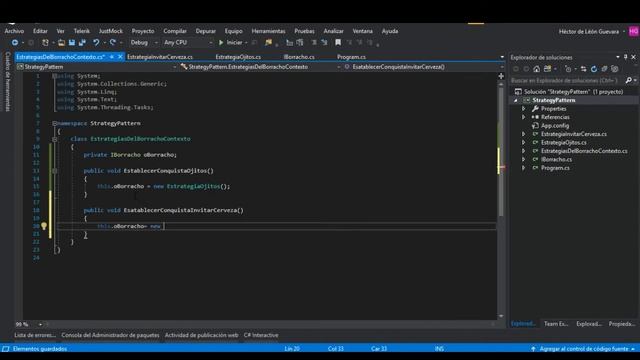Click the Collapse All icon in Solution Explorer
Image resolution: width=640 pixels, height=360 pixels.
tap(604, 69)
